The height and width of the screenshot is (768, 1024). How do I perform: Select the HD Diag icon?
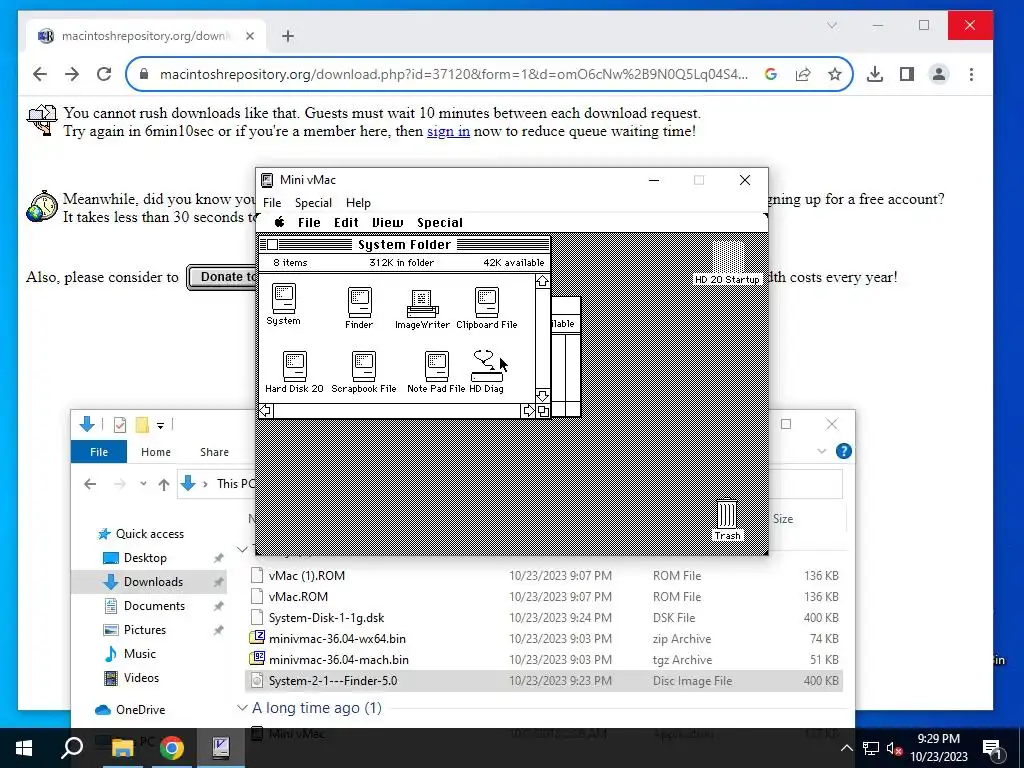[x=487, y=366]
